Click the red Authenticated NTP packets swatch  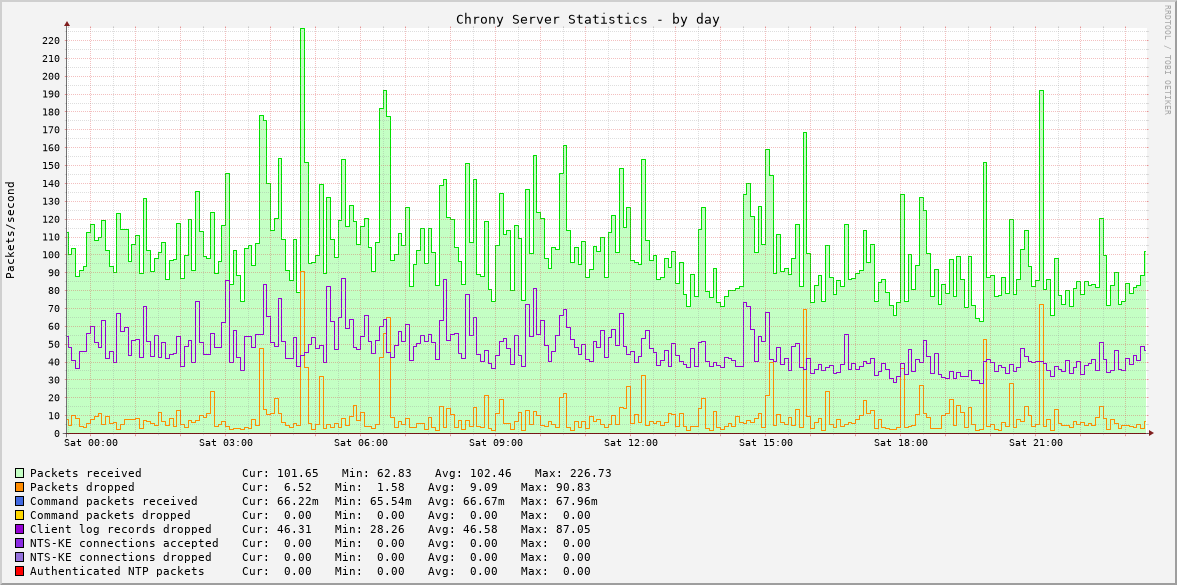click(x=20, y=571)
